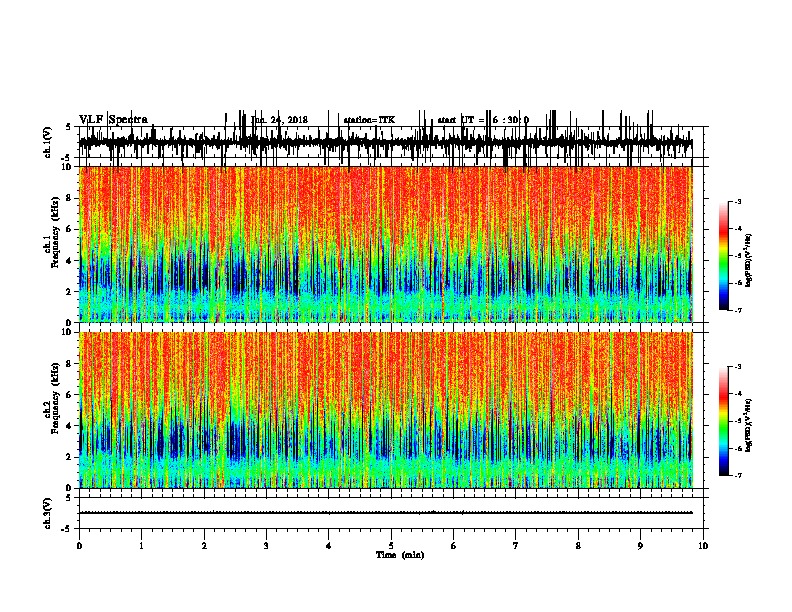Select the 'ch.3(V)' waveform axis label
The image size is (792, 612).
(48, 513)
